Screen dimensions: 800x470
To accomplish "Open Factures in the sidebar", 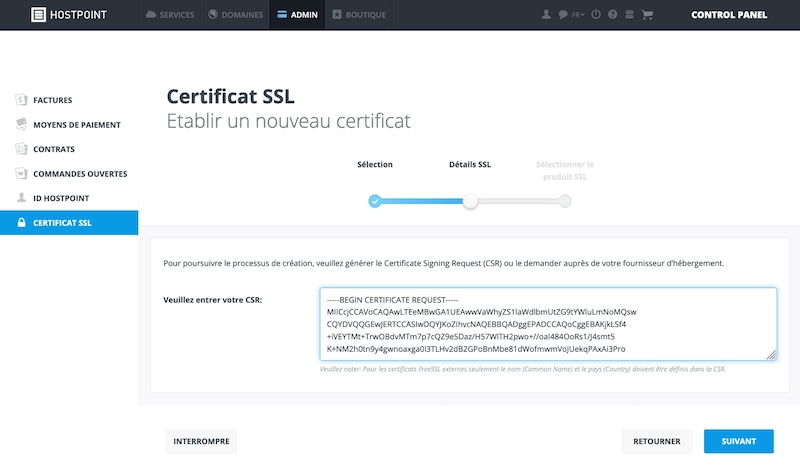I will 69,100.
